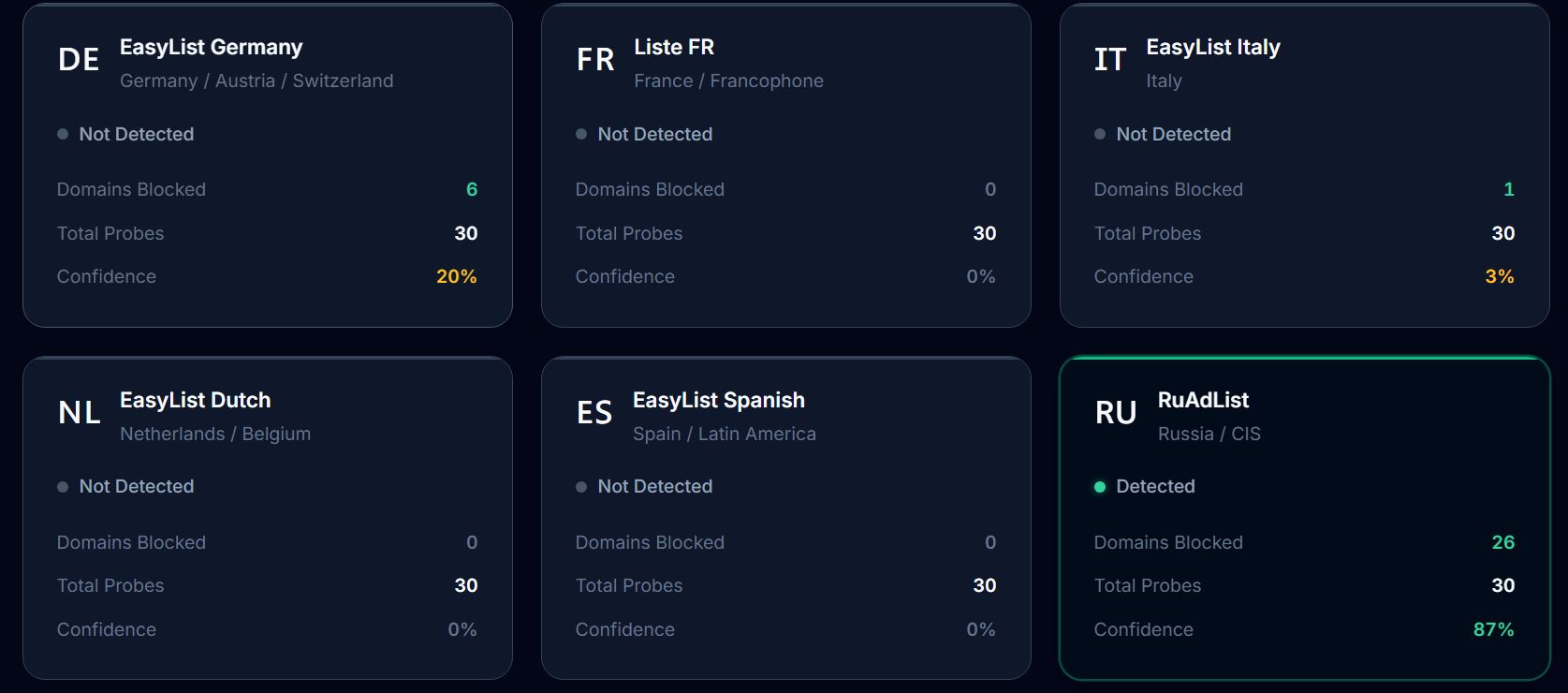Click the NL country code badge
1568x693 pixels.
pyautogui.click(x=80, y=413)
